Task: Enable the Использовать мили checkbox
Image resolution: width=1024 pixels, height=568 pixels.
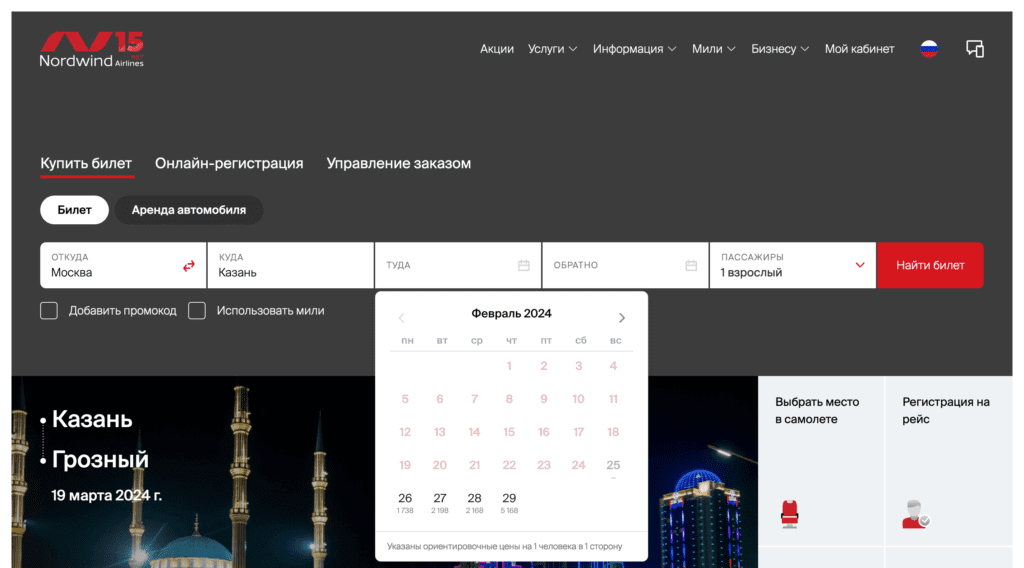Action: point(197,311)
